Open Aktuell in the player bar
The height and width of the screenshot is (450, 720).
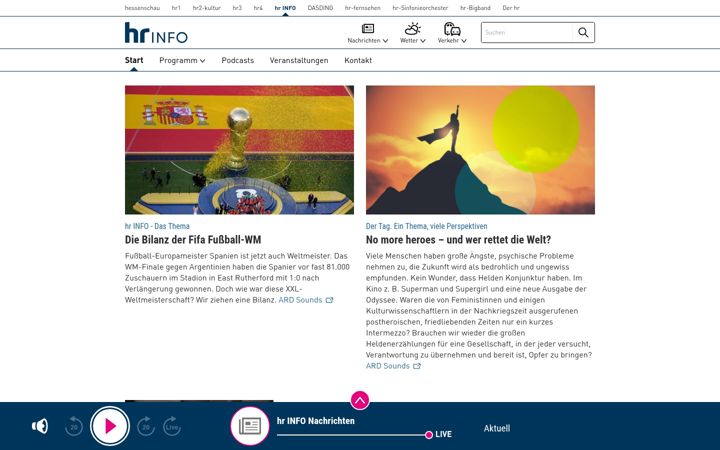tap(497, 428)
